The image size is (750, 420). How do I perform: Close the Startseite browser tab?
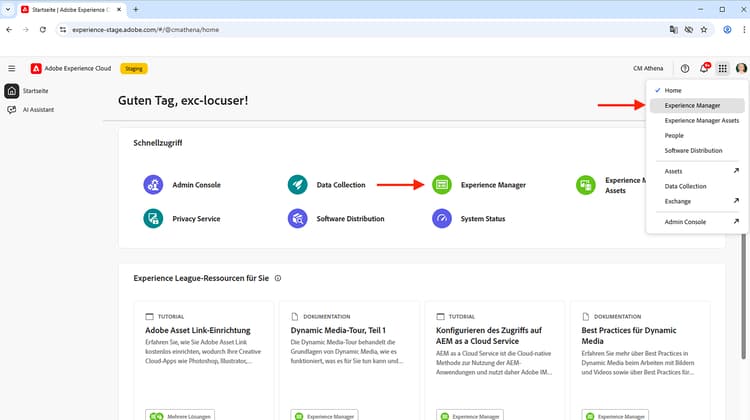pos(119,10)
